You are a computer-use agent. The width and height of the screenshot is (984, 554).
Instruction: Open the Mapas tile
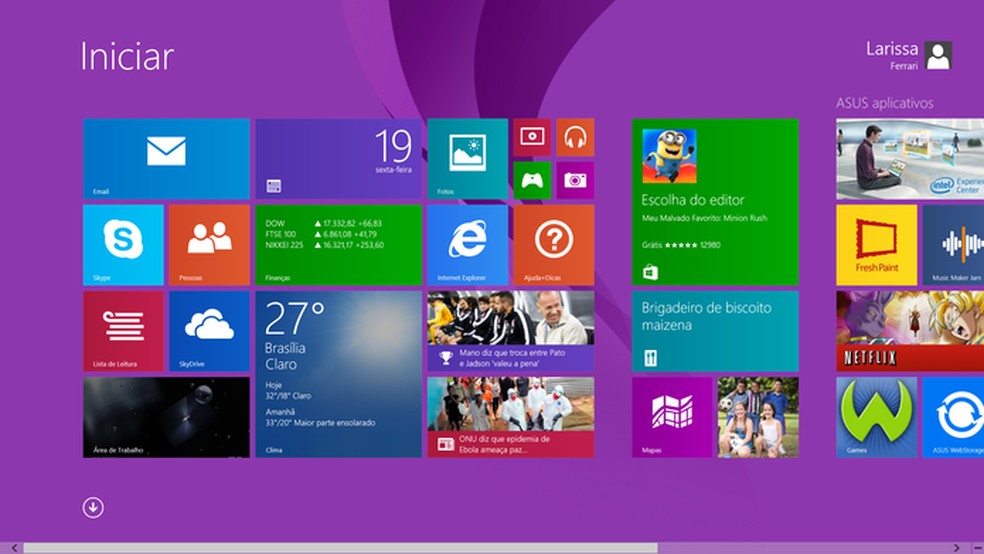[x=672, y=417]
